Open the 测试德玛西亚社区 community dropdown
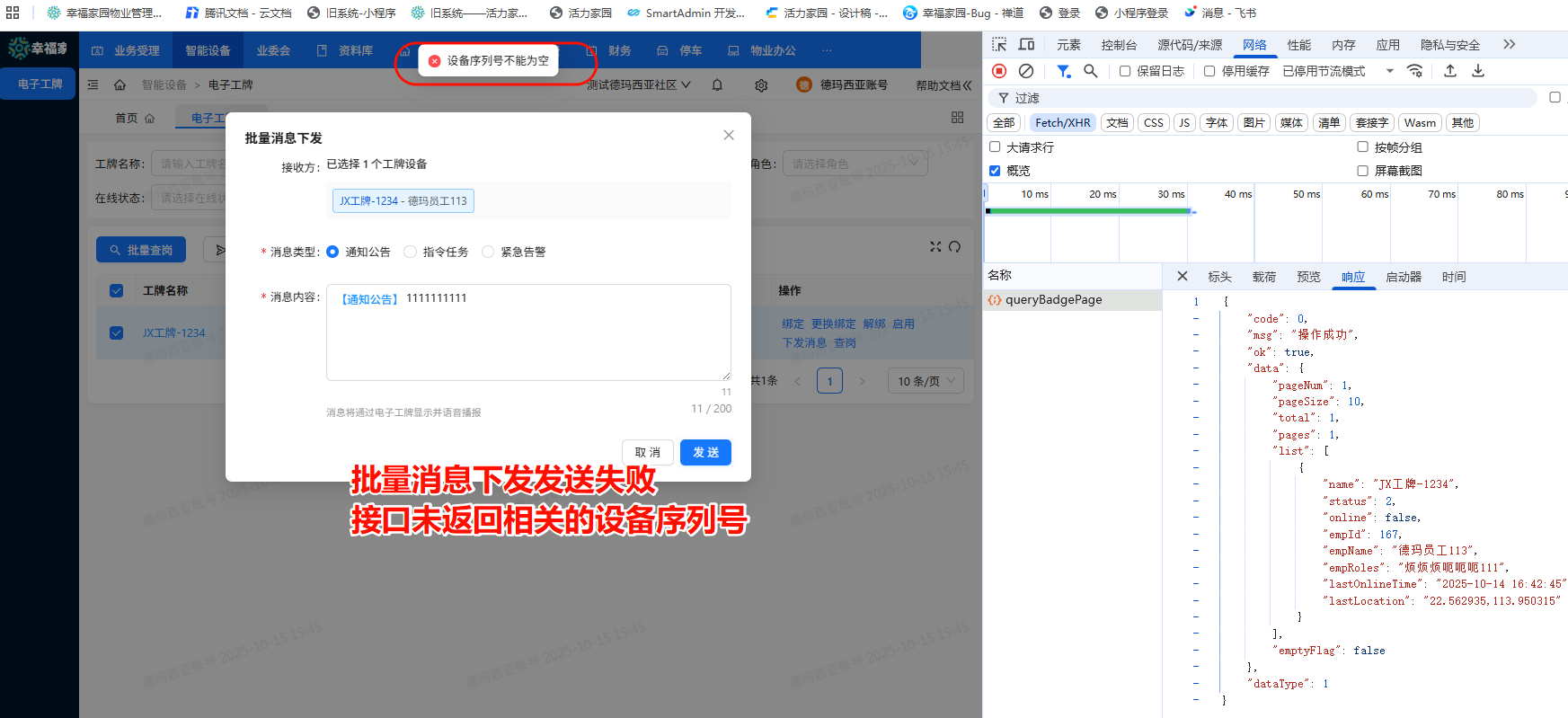 coord(639,85)
